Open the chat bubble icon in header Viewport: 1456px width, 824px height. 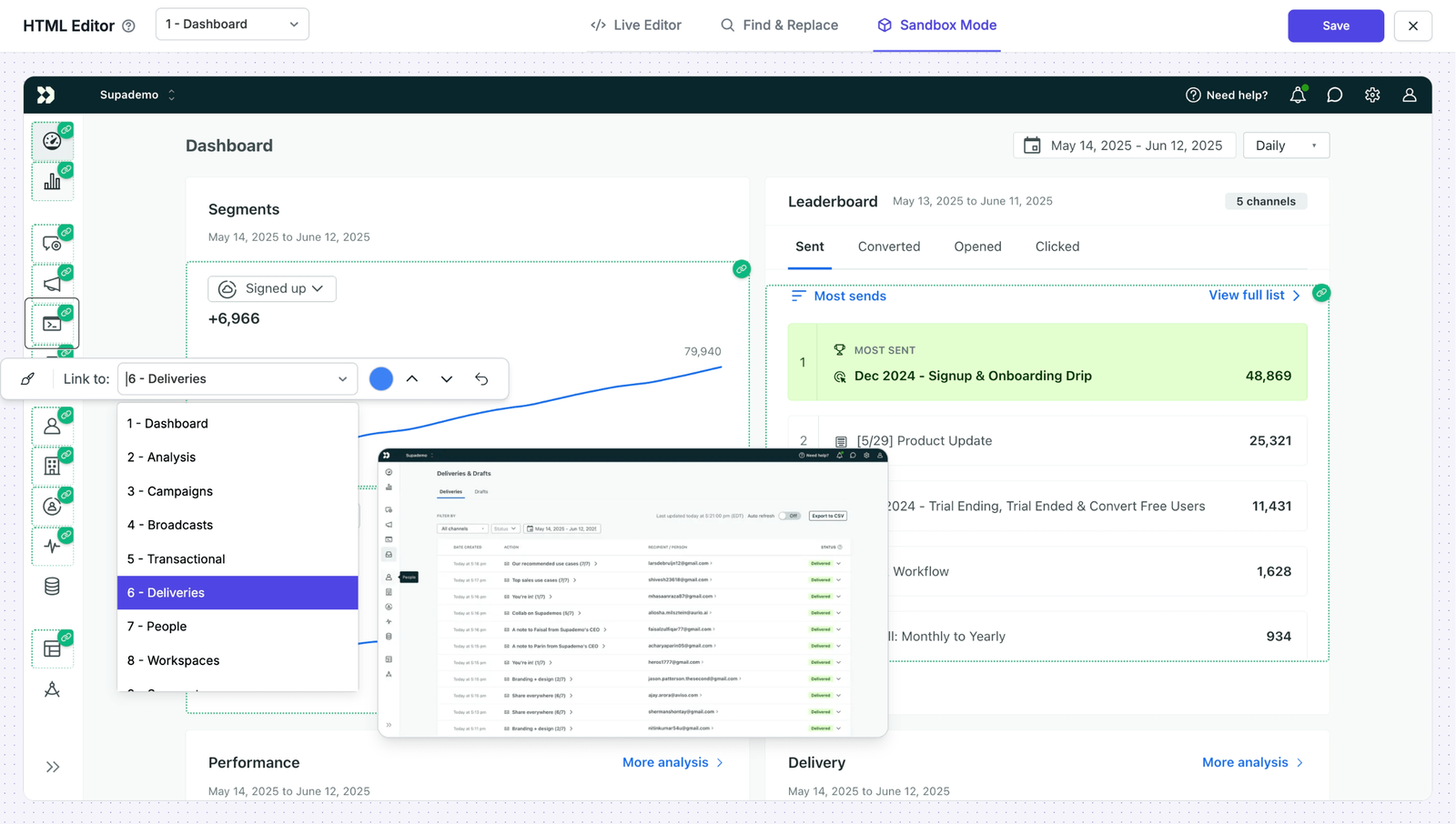coord(1334,95)
